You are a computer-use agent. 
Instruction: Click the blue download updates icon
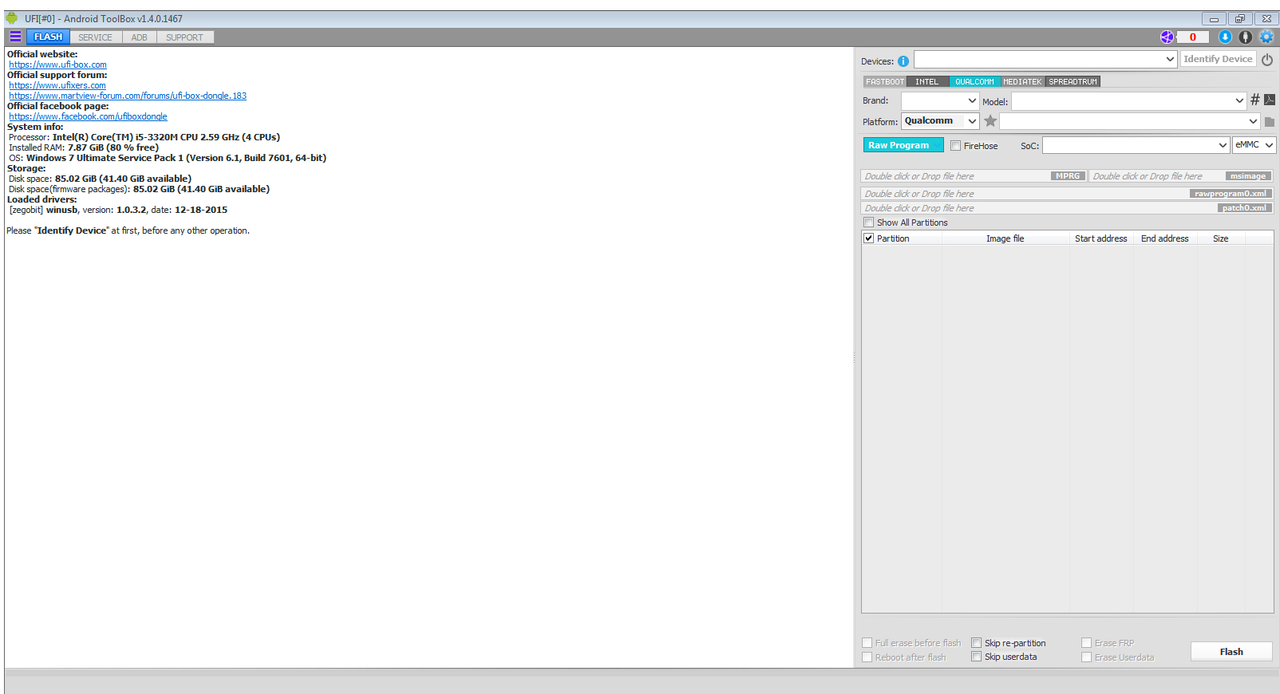click(x=1226, y=37)
